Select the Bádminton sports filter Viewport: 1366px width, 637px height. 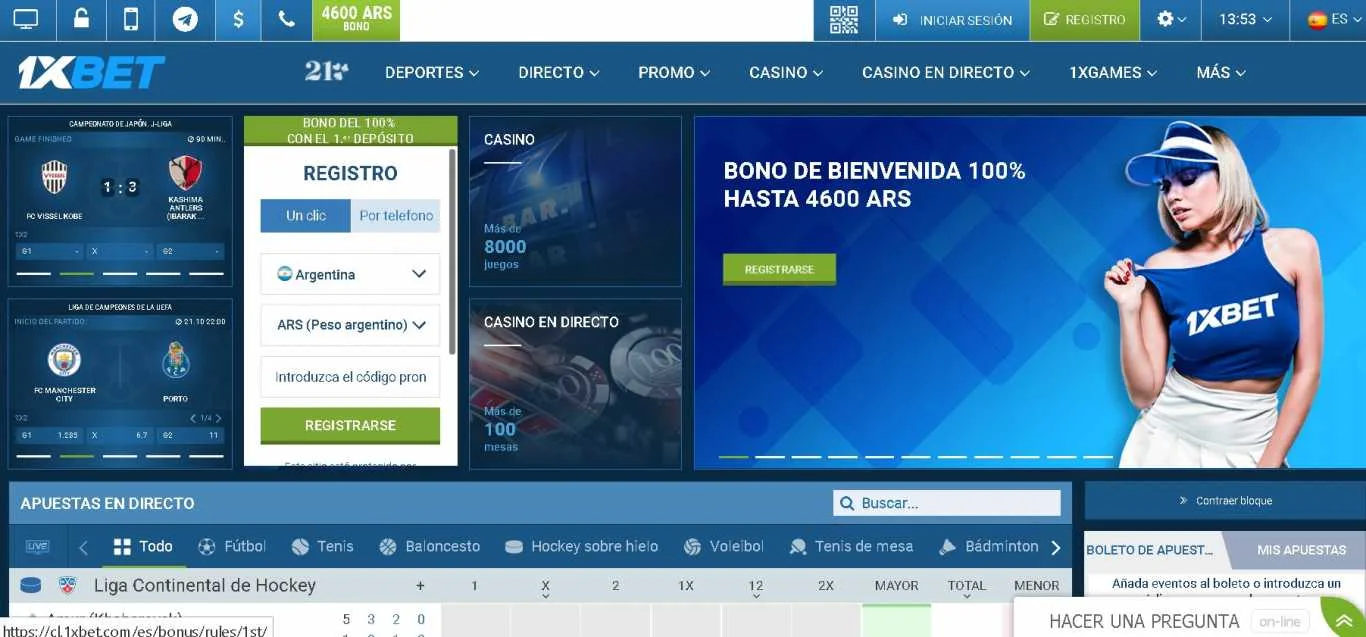pyautogui.click(x=989, y=546)
